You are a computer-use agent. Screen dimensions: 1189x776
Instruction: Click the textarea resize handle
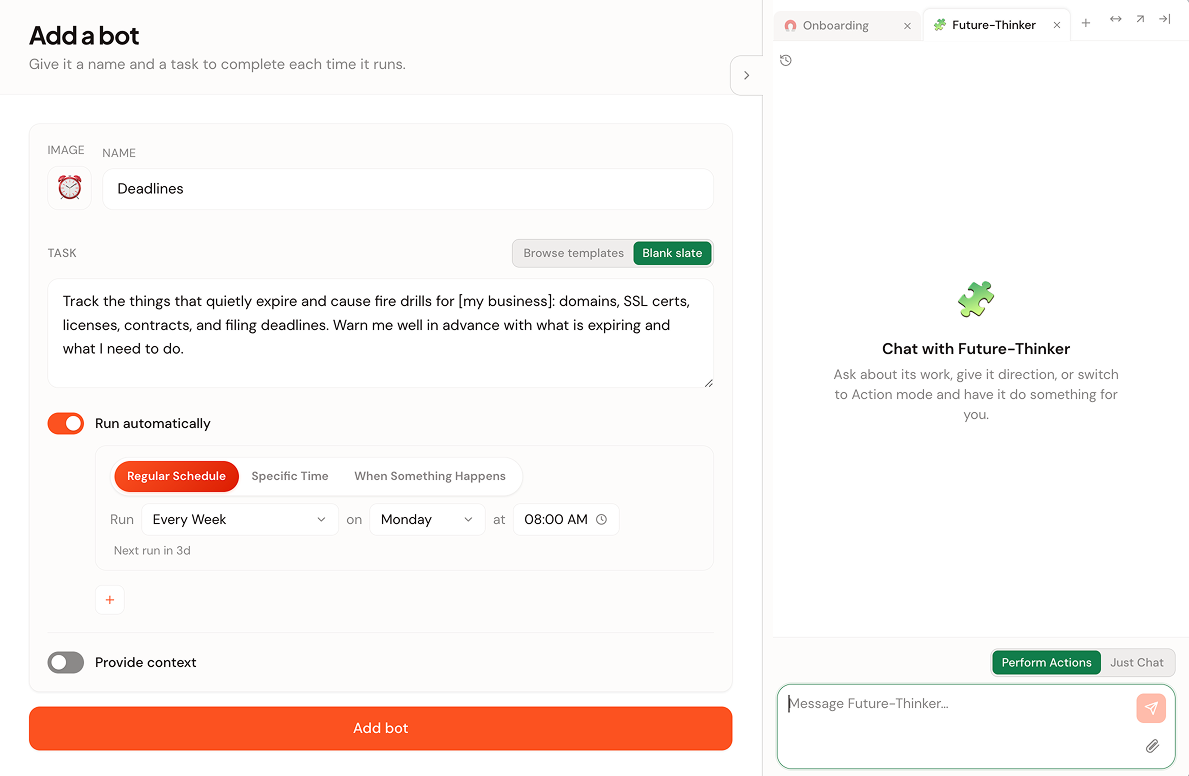pyautogui.click(x=708, y=383)
